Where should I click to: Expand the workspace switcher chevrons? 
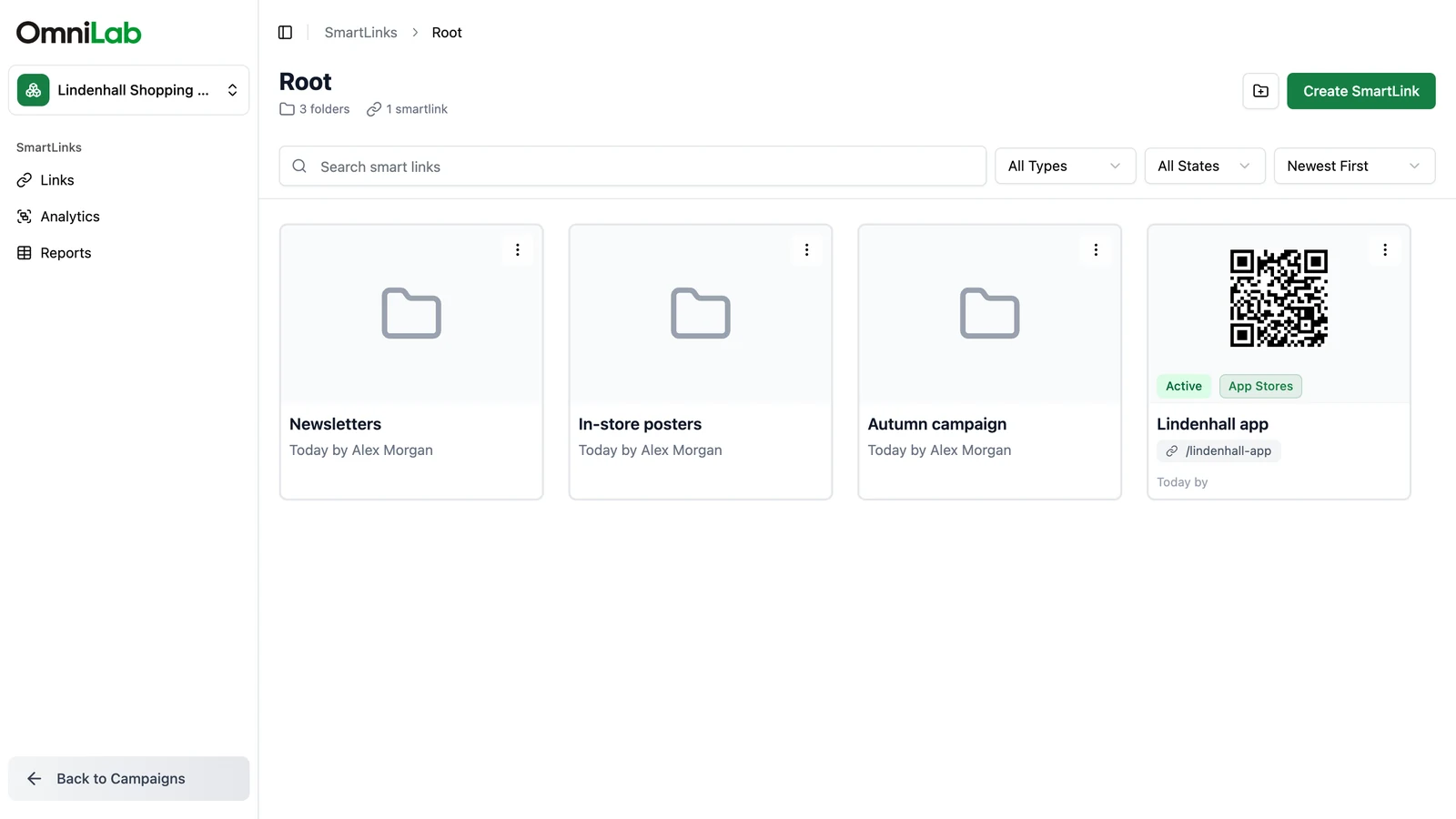(232, 90)
